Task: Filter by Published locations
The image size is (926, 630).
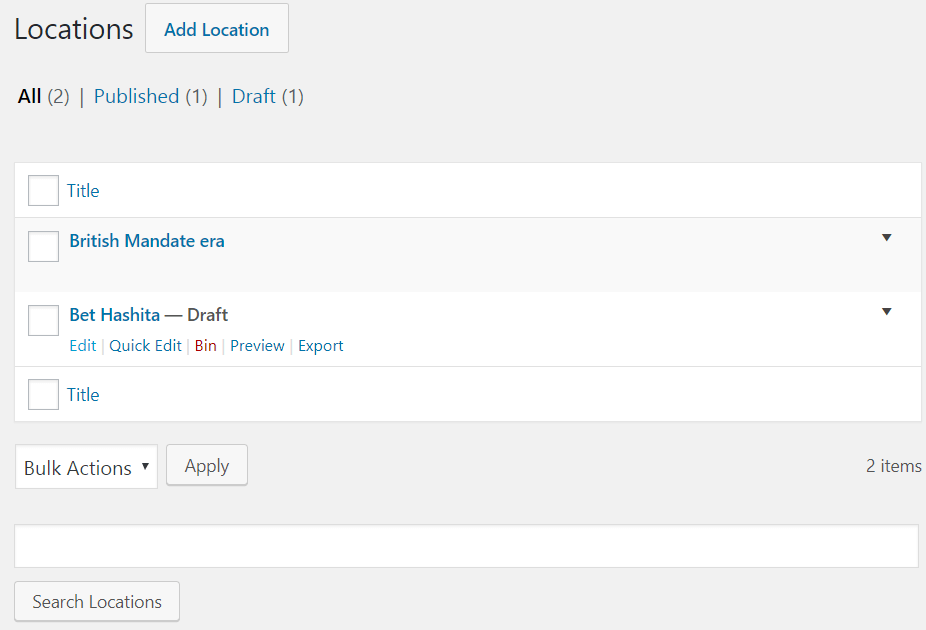Action: 136,97
